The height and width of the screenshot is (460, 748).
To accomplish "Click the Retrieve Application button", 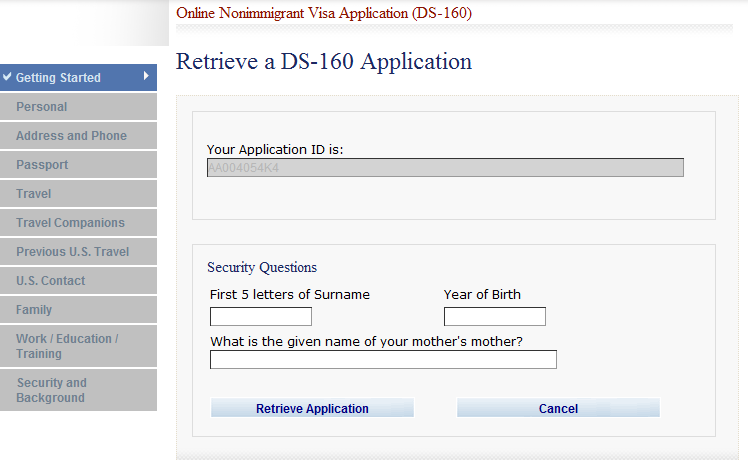I will point(312,408).
